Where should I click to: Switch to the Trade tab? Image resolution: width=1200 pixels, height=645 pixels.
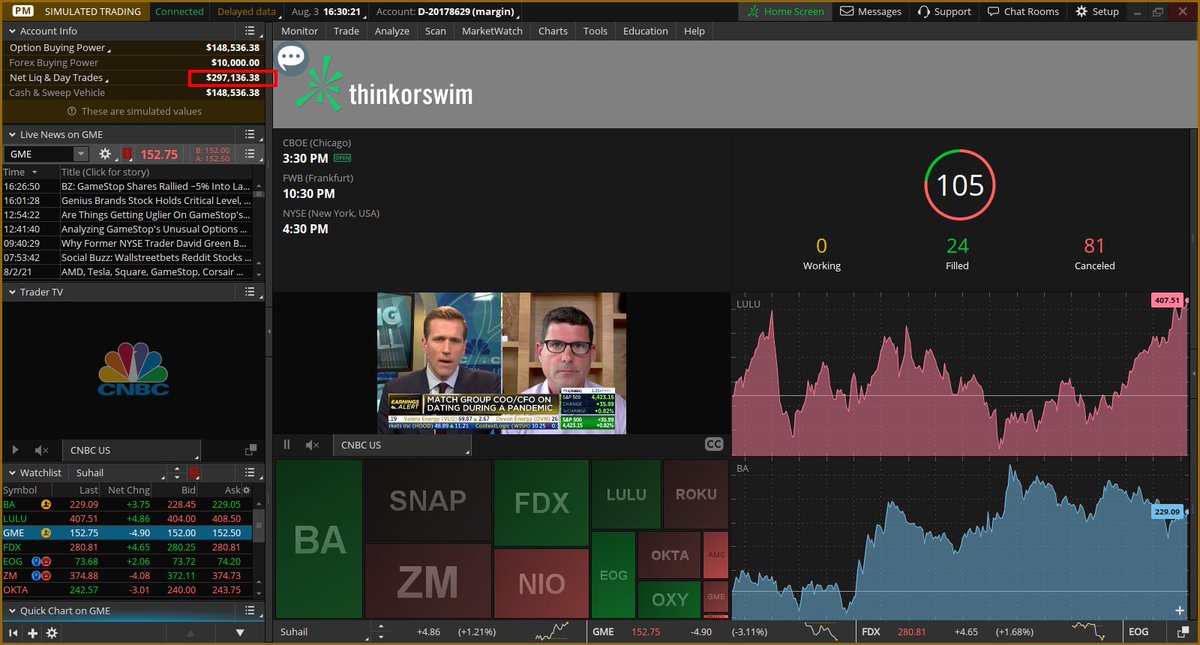tap(346, 31)
